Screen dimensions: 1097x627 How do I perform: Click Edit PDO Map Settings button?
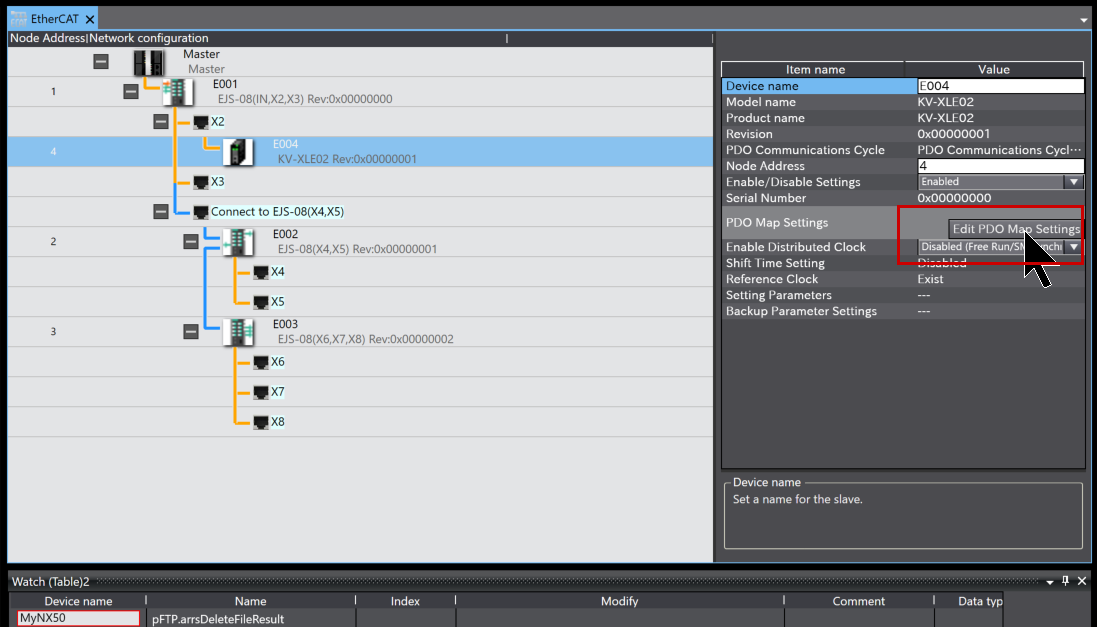coord(1014,229)
